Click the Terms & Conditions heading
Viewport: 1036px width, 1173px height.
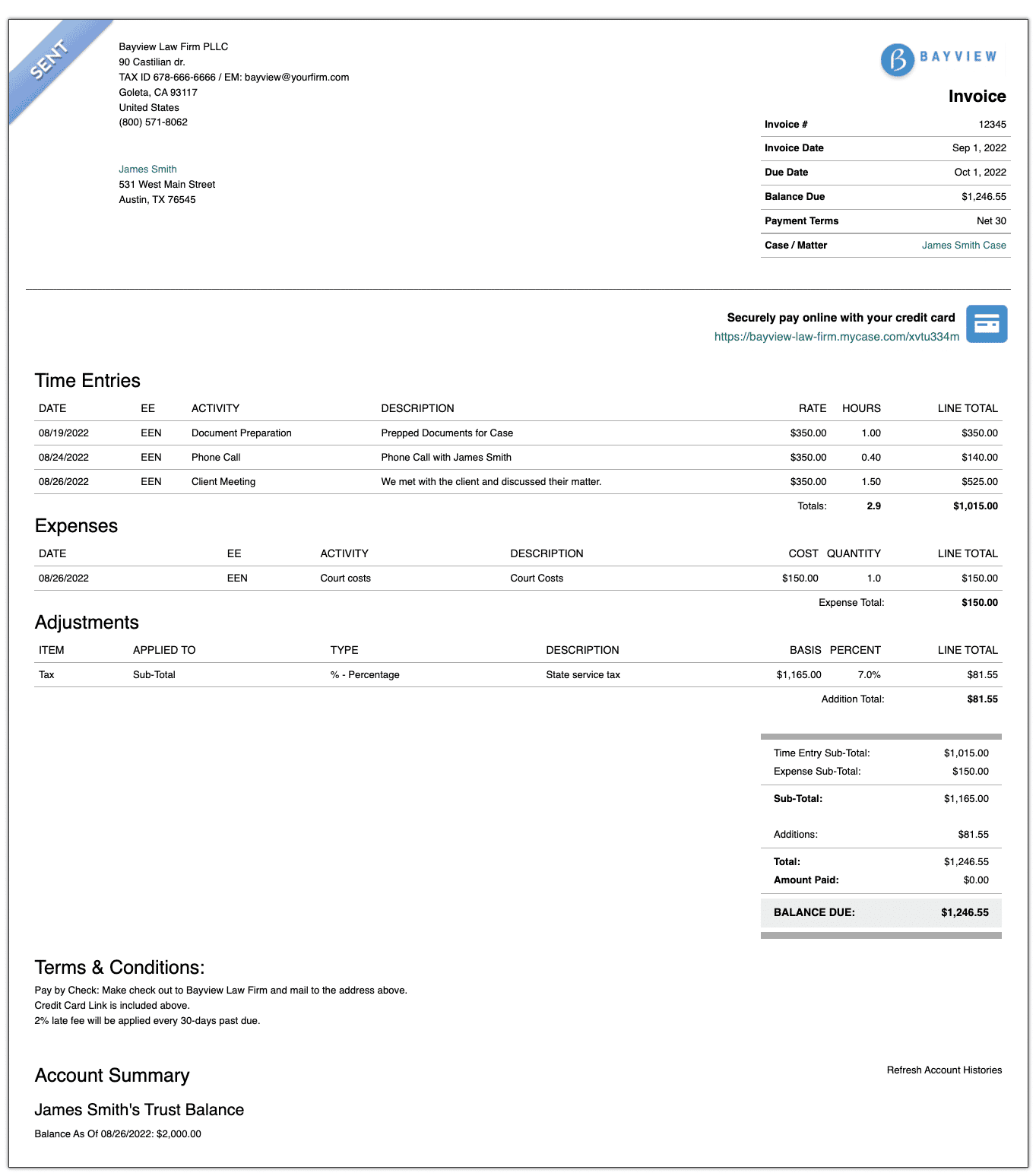coord(119,968)
